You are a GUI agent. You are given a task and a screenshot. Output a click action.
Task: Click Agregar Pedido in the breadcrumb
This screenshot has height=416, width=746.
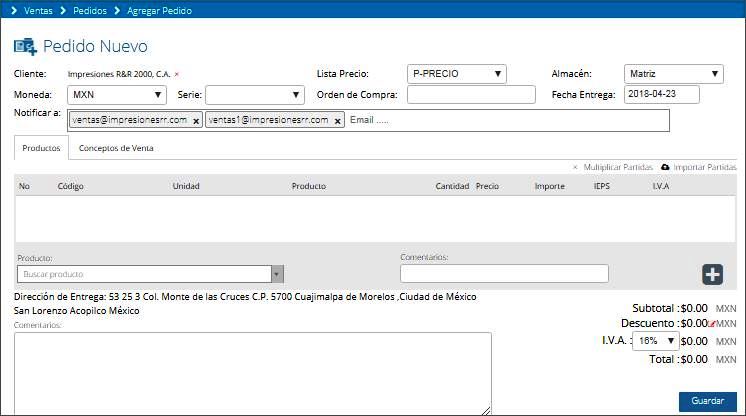point(159,10)
